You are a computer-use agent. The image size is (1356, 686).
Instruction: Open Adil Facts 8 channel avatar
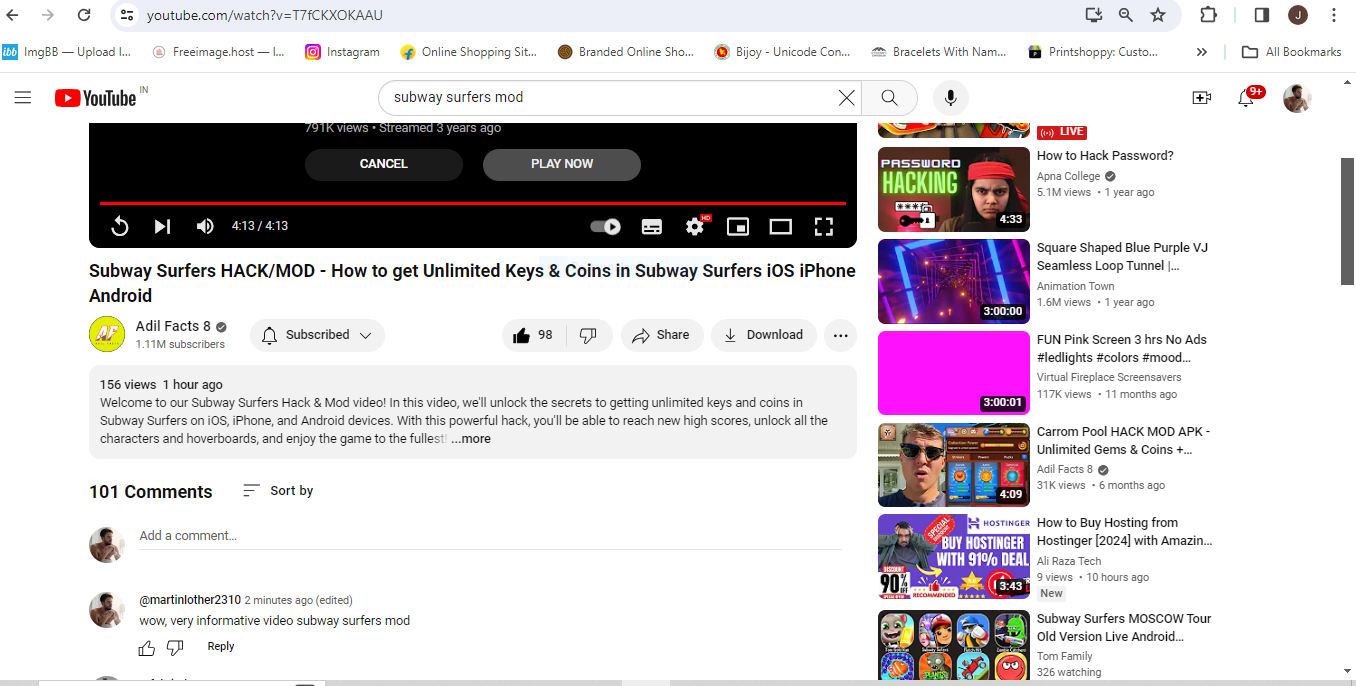coord(107,334)
